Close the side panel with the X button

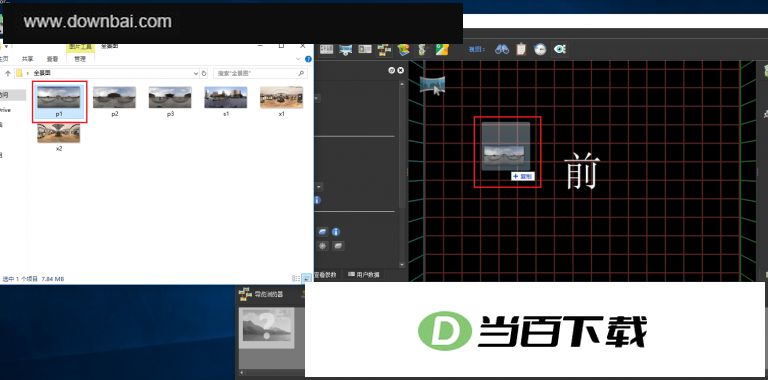coord(401,71)
